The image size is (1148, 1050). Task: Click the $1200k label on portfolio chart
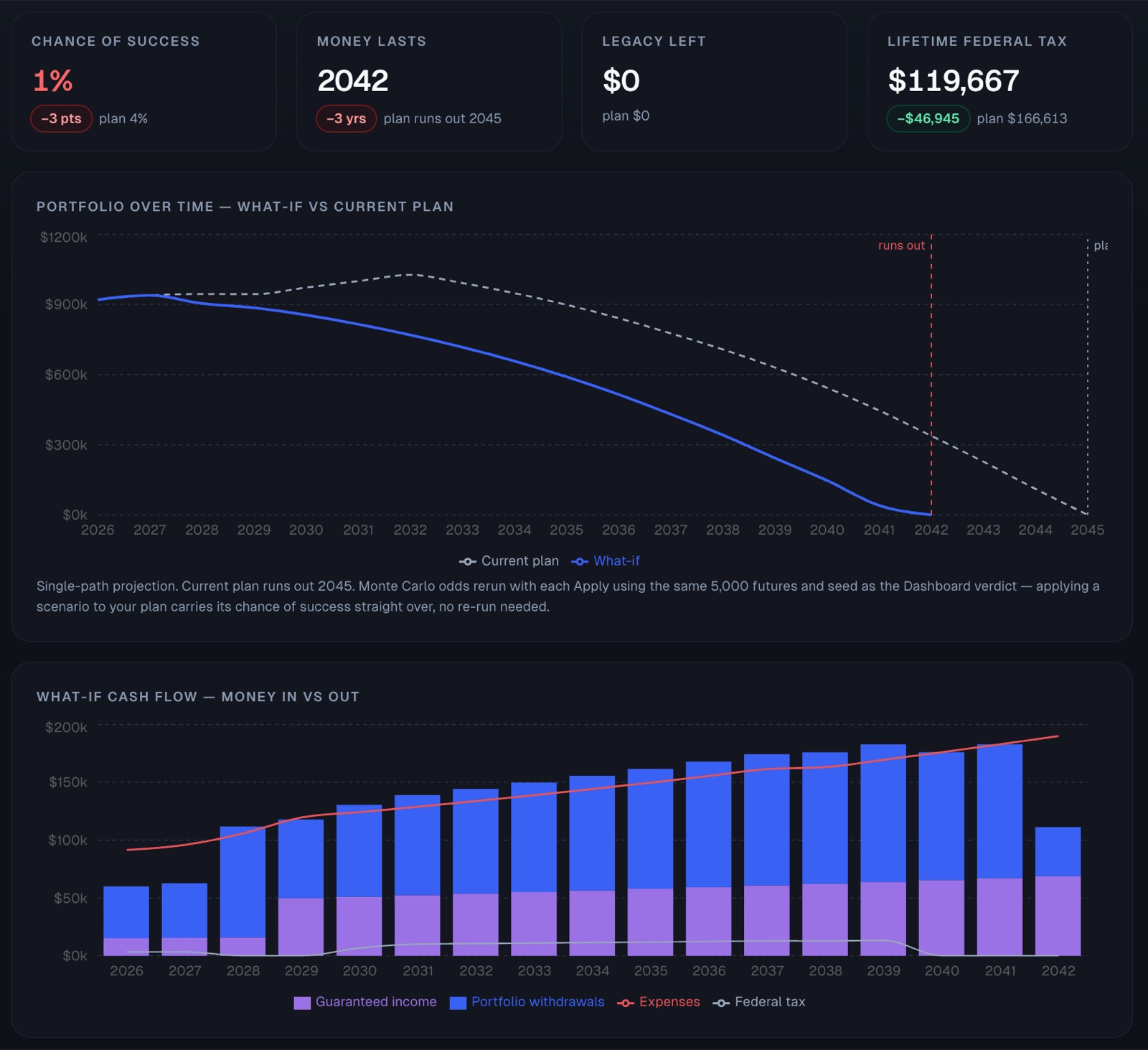(63, 237)
